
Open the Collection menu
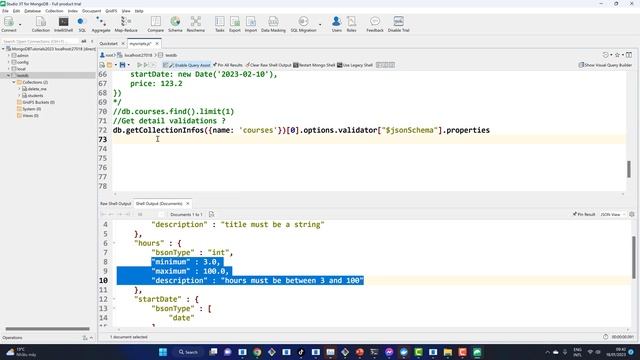[x=54, y=11]
